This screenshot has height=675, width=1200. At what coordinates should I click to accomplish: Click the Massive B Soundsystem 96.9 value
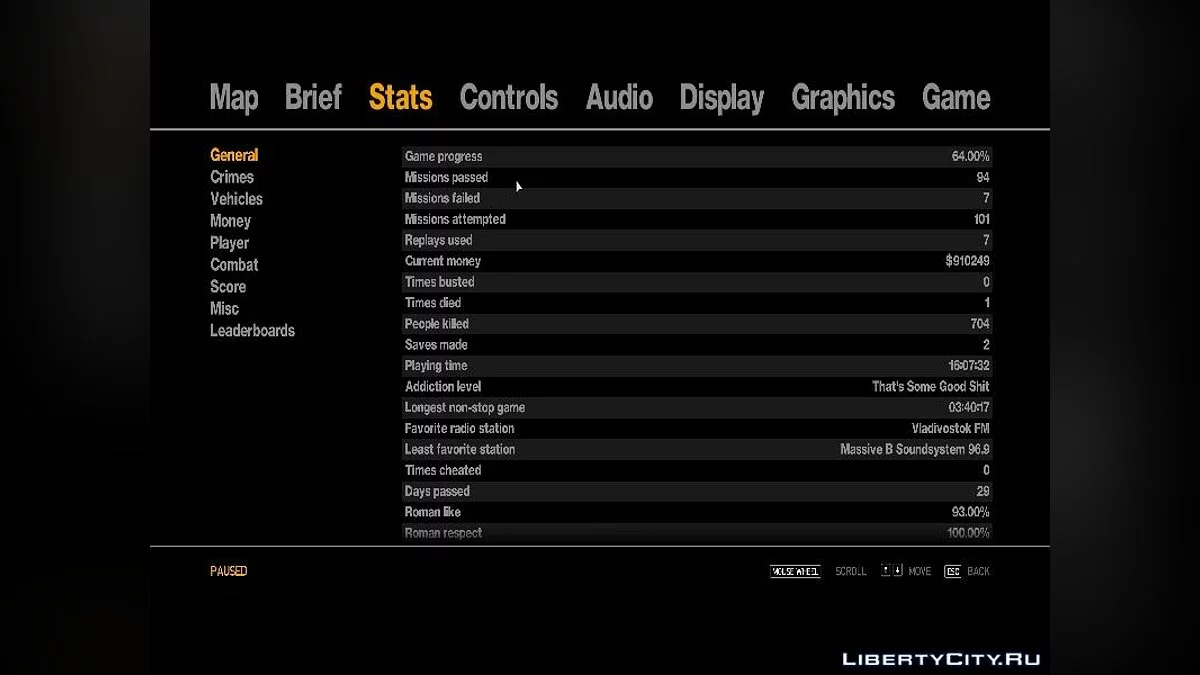[x=915, y=450]
